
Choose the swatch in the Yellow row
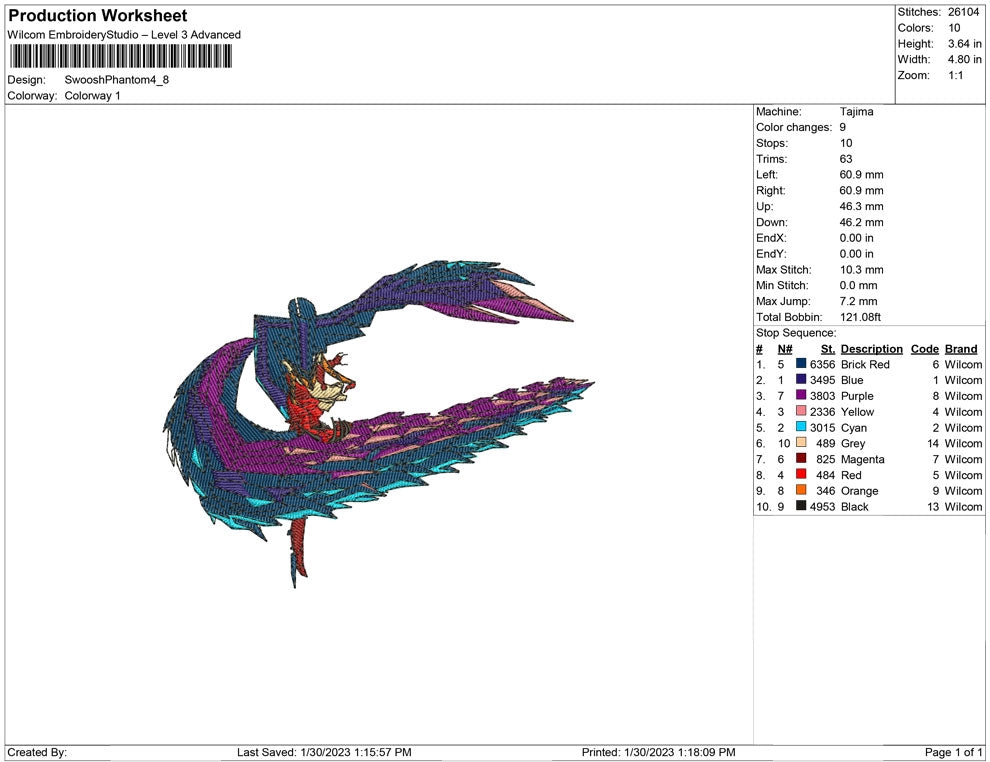tap(801, 412)
